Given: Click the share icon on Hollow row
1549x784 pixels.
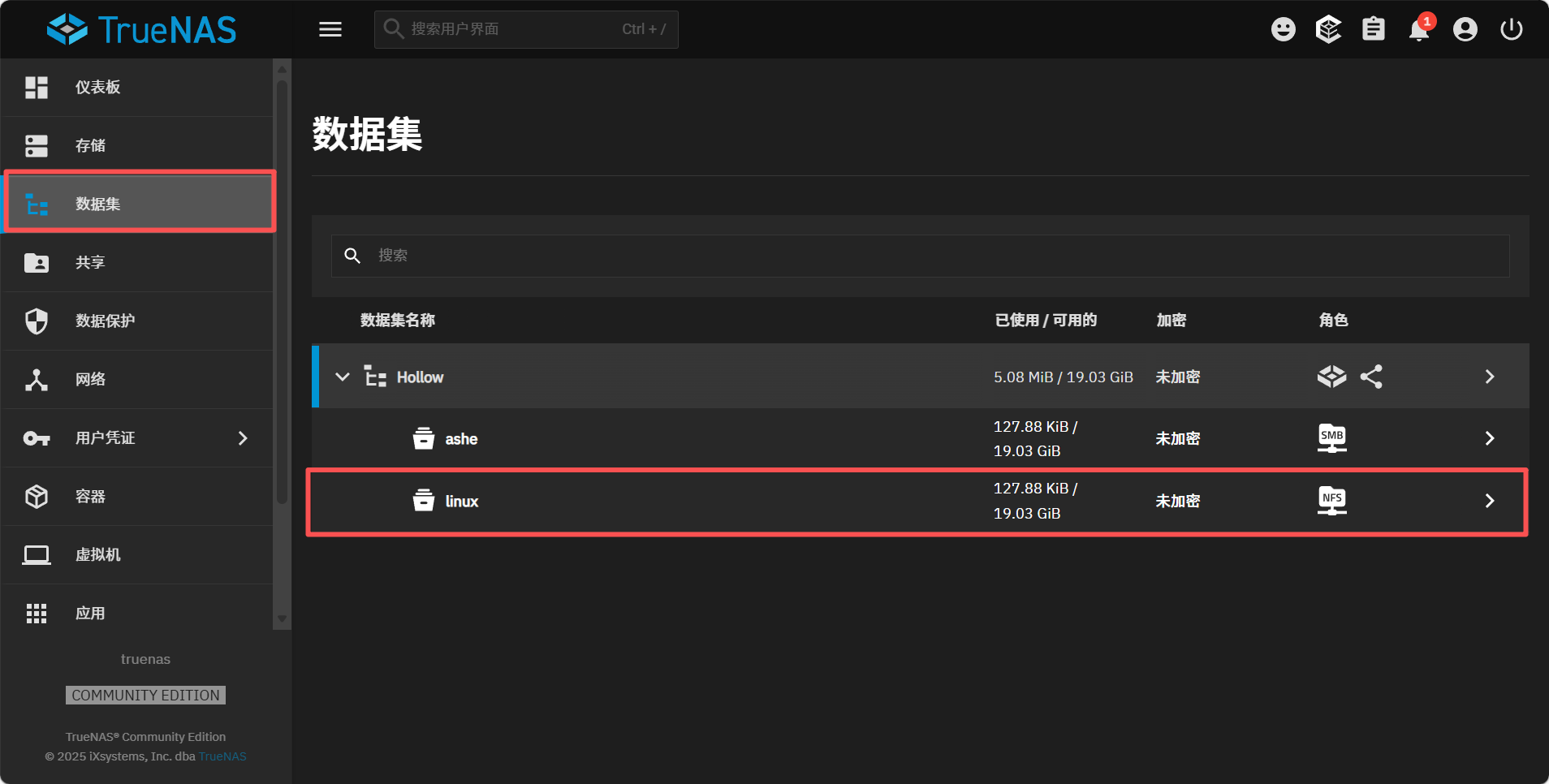Looking at the screenshot, I should (x=1371, y=377).
